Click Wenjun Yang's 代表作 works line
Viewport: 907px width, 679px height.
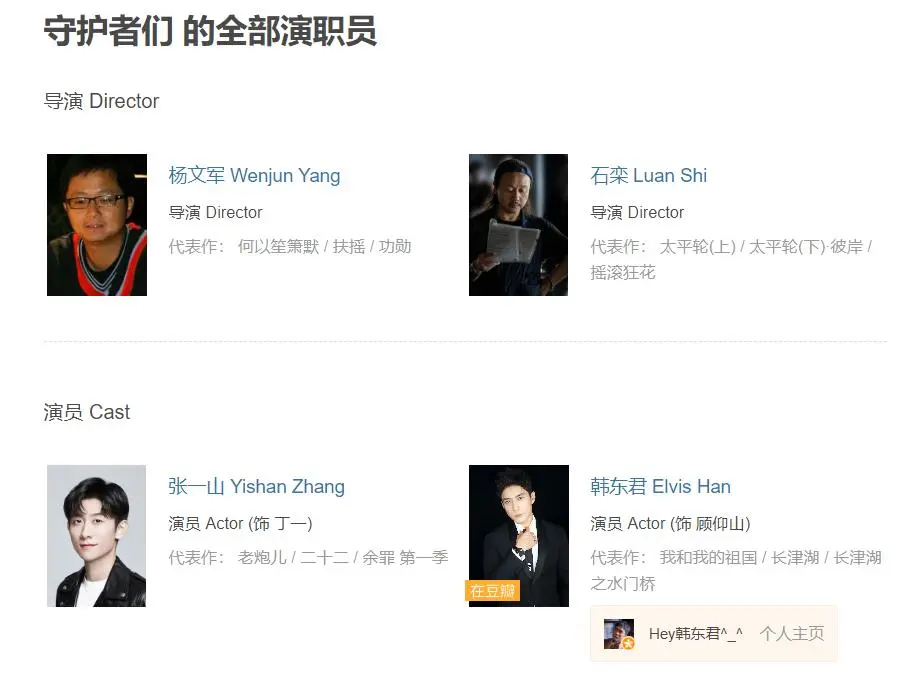click(290, 246)
